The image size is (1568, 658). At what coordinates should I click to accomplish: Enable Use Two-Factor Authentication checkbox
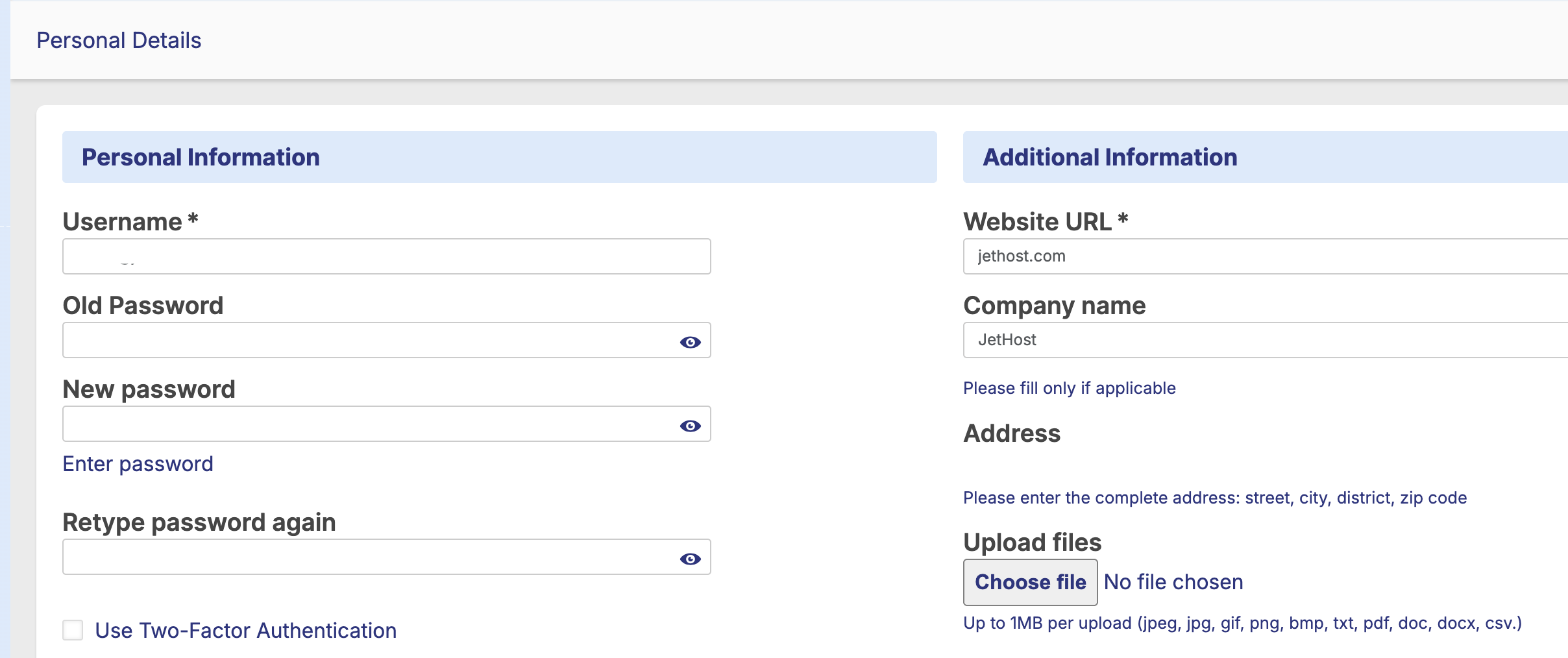(x=73, y=630)
